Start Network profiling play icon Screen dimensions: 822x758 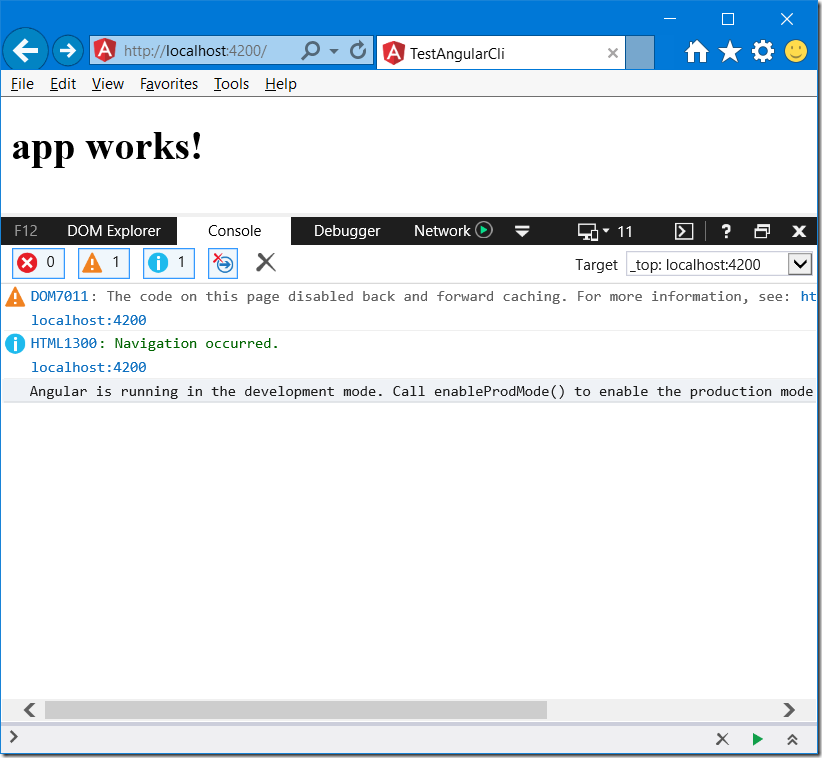(484, 230)
